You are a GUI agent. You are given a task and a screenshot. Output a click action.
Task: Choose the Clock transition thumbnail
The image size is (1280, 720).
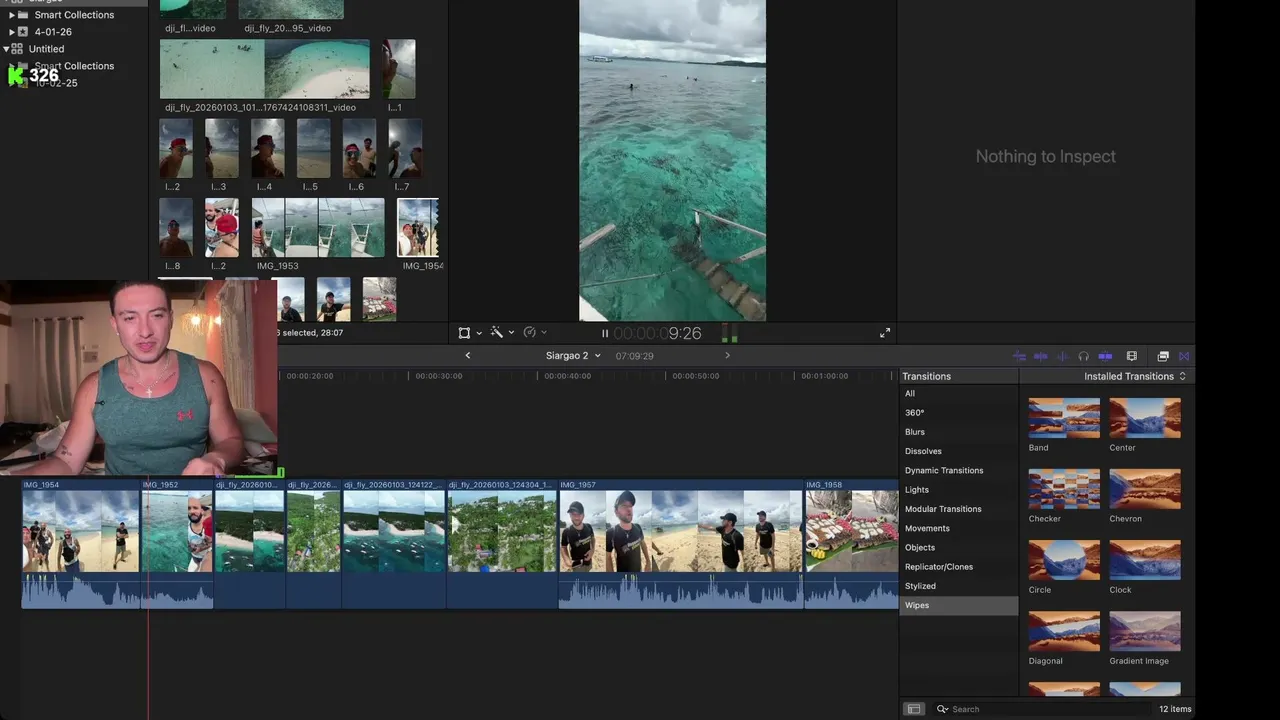click(1145, 560)
